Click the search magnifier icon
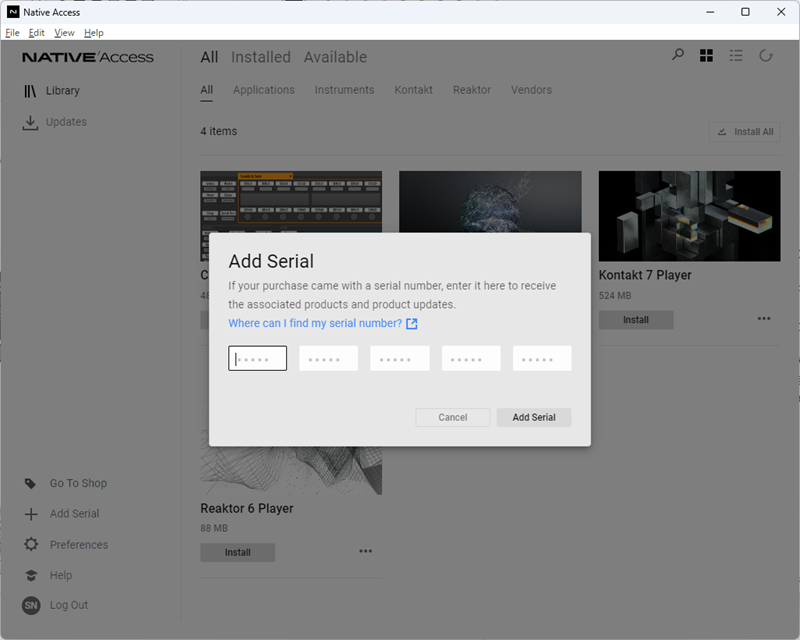The width and height of the screenshot is (800, 640). click(678, 55)
